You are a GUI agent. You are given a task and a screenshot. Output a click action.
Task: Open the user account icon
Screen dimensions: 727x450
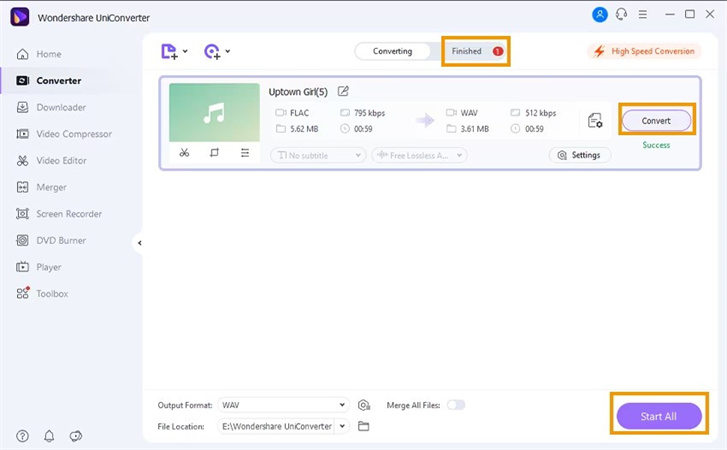tap(599, 15)
